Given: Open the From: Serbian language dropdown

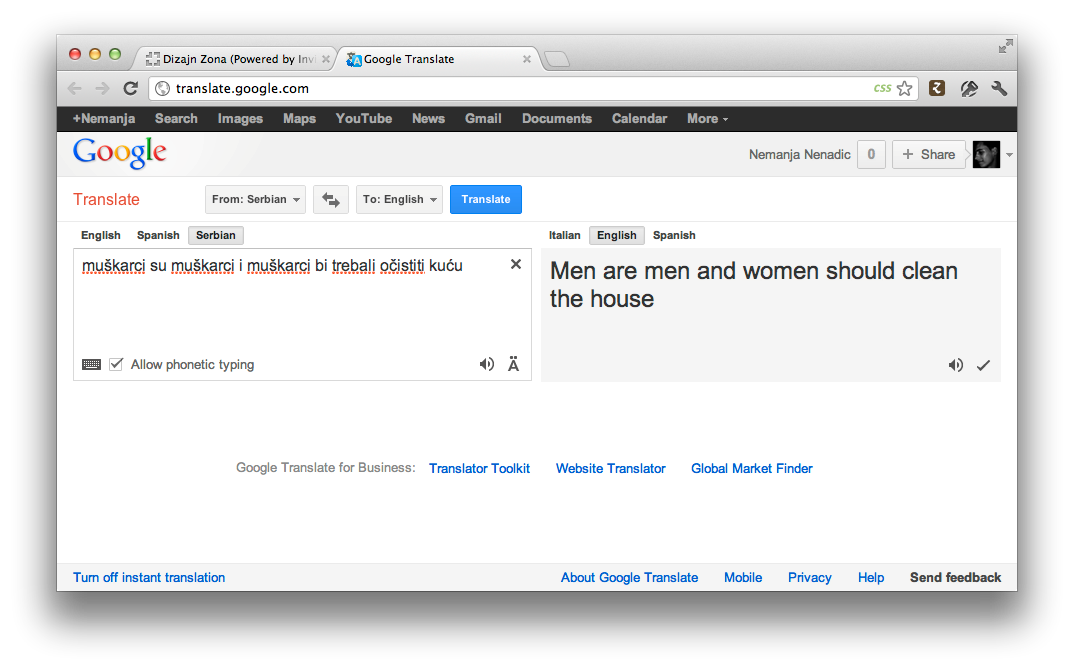Looking at the screenshot, I should 255,199.
